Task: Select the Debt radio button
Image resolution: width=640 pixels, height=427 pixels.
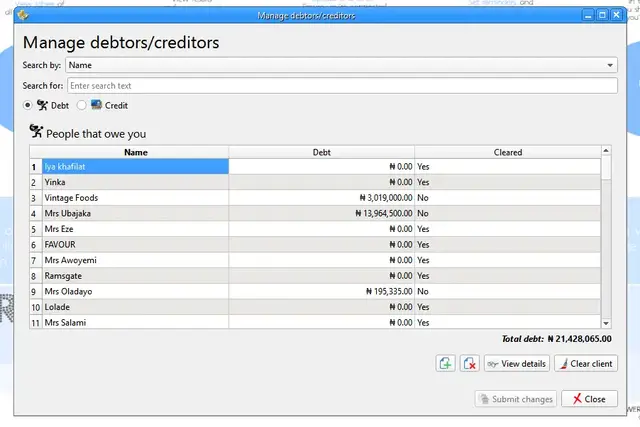Action: click(27, 105)
